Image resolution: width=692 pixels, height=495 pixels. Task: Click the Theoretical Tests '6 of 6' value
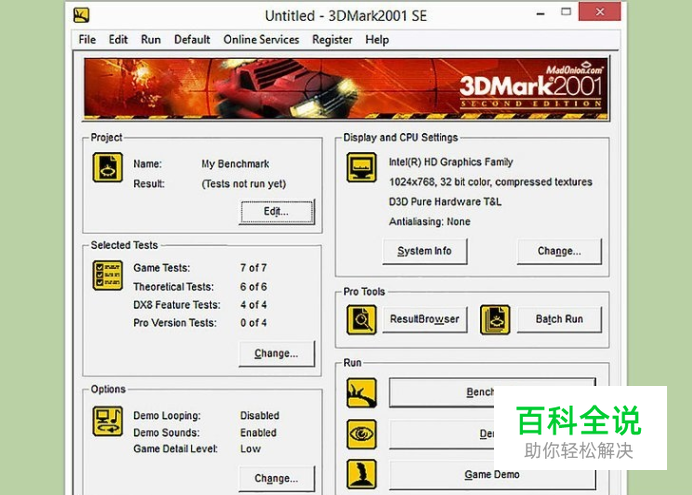[x=253, y=287]
